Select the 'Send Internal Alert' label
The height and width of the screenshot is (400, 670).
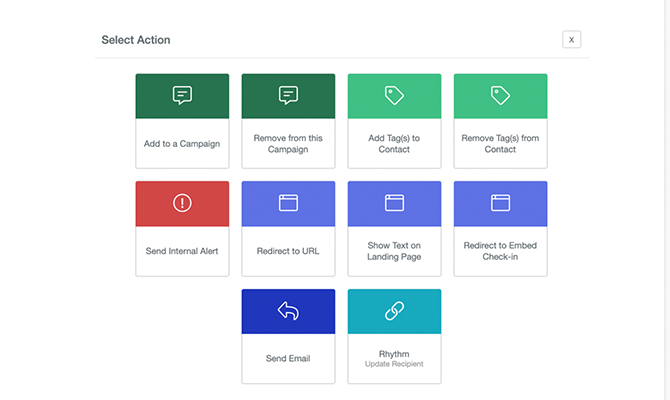pos(182,251)
